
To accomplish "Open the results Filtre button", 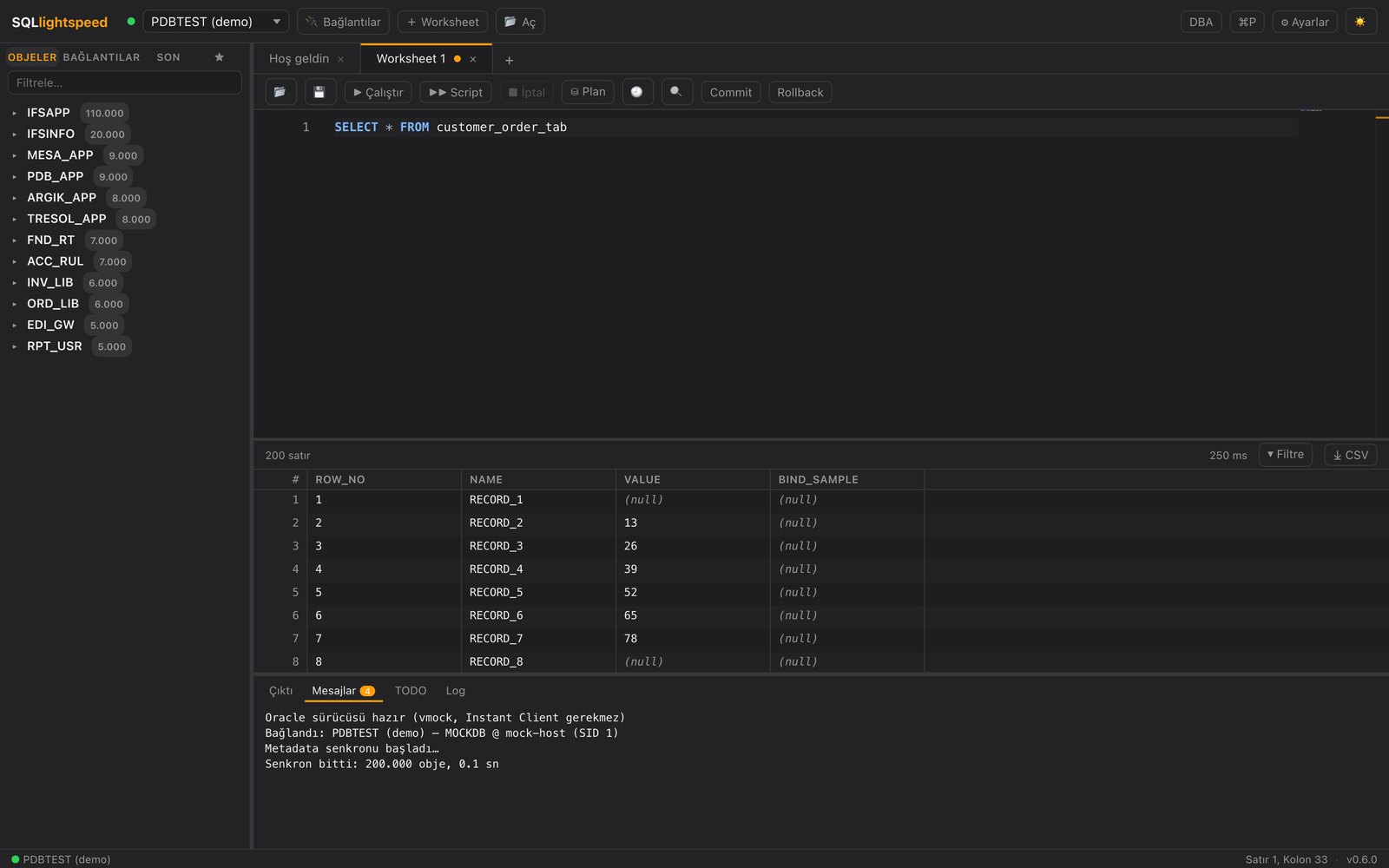I will (x=1285, y=455).
